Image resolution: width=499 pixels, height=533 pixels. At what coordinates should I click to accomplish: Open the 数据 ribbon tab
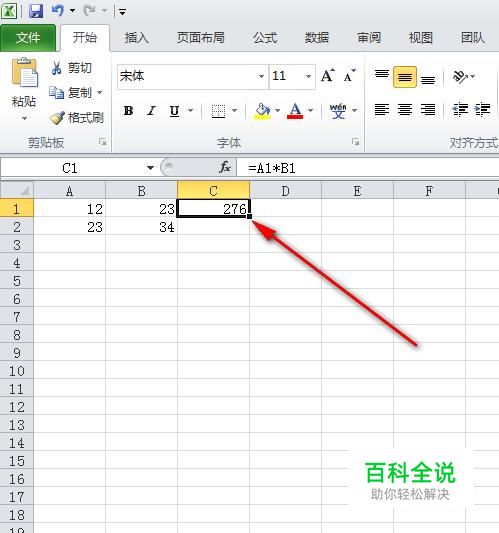tap(316, 37)
